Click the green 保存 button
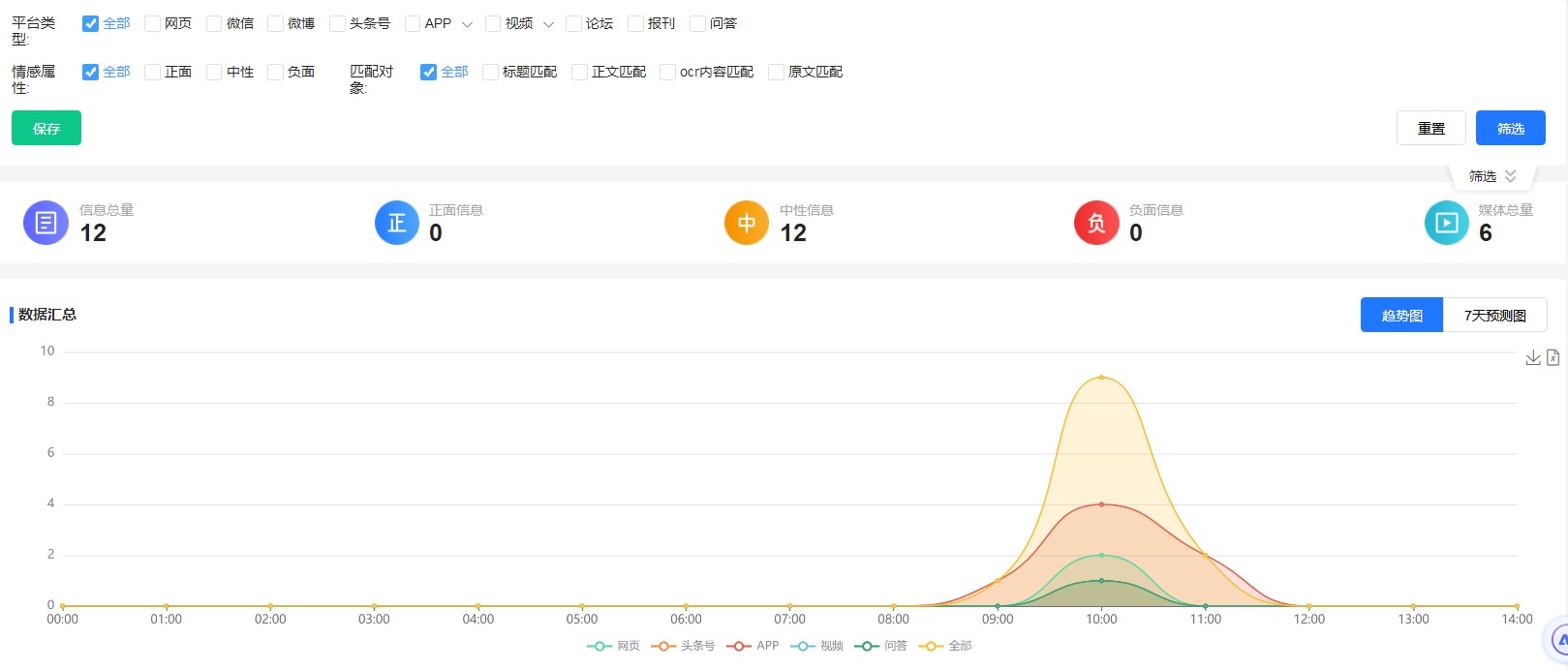The height and width of the screenshot is (670, 1568). pyautogui.click(x=46, y=128)
